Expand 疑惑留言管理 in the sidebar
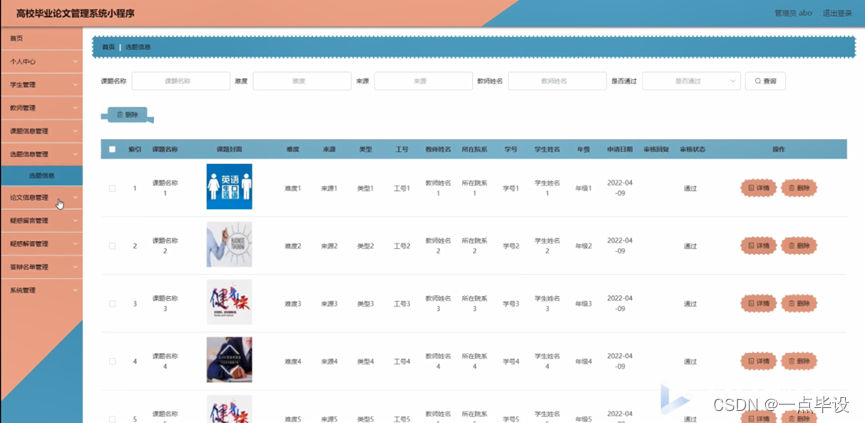 tap(41, 221)
